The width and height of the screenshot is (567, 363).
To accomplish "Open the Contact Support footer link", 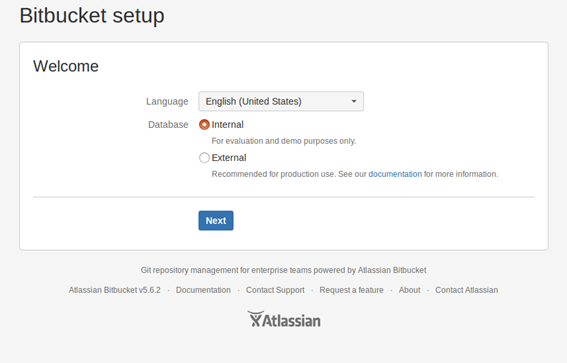I will [x=275, y=290].
